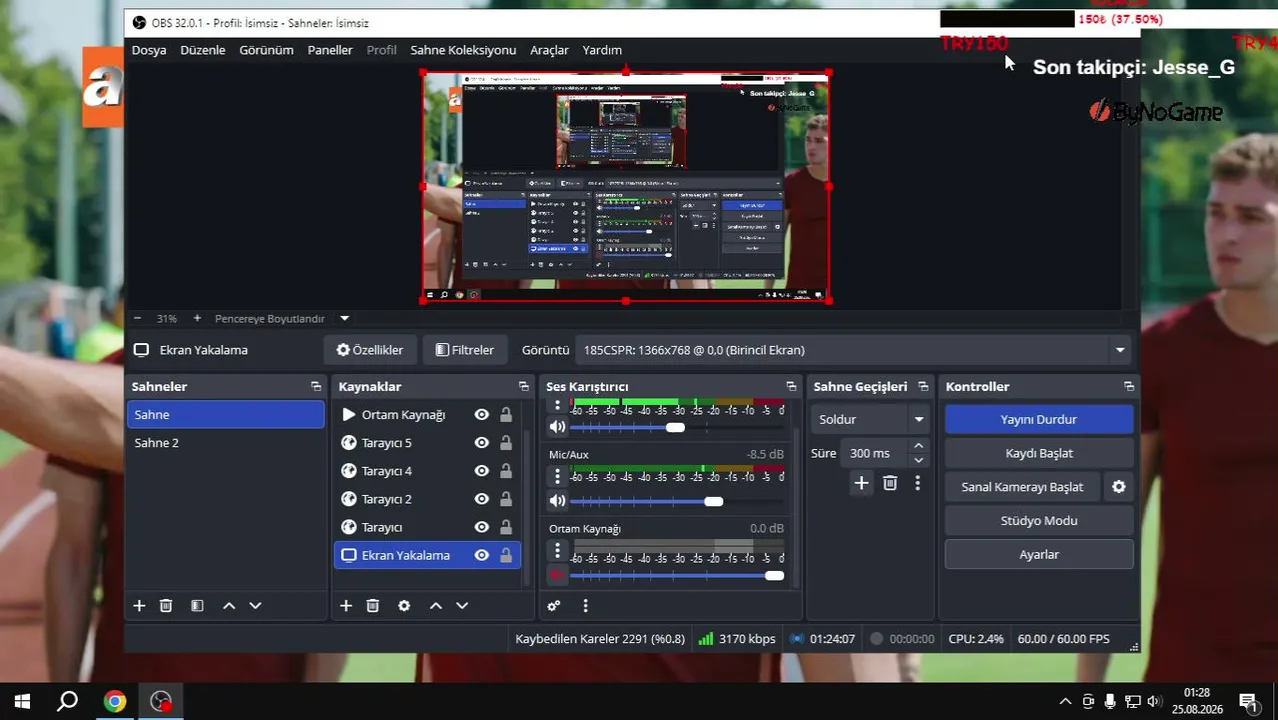The width and height of the screenshot is (1278, 720).
Task: Enable Stüdyo Modu button
Action: 1039,520
